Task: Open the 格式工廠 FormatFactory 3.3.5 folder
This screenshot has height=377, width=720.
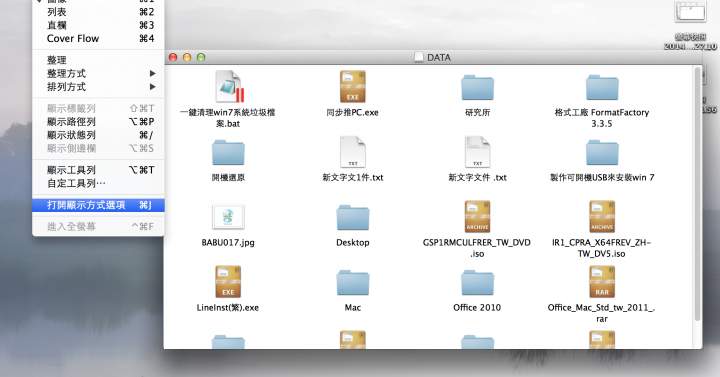Action: pos(602,87)
